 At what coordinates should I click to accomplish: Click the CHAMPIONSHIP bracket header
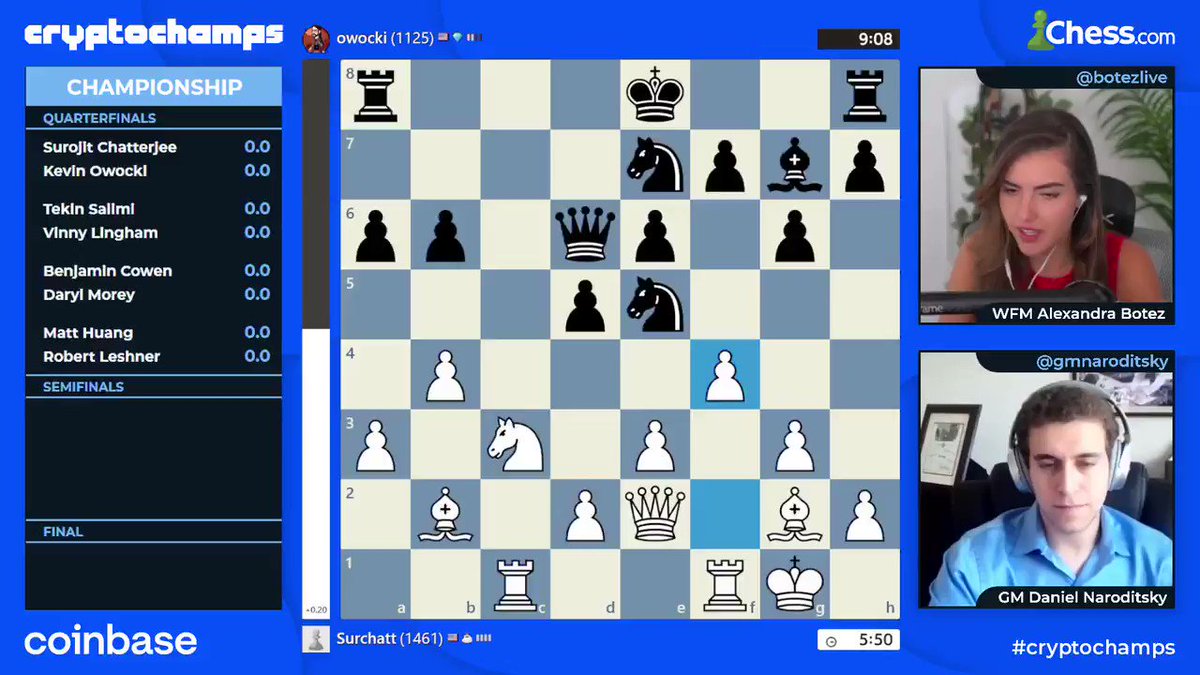[x=154, y=87]
